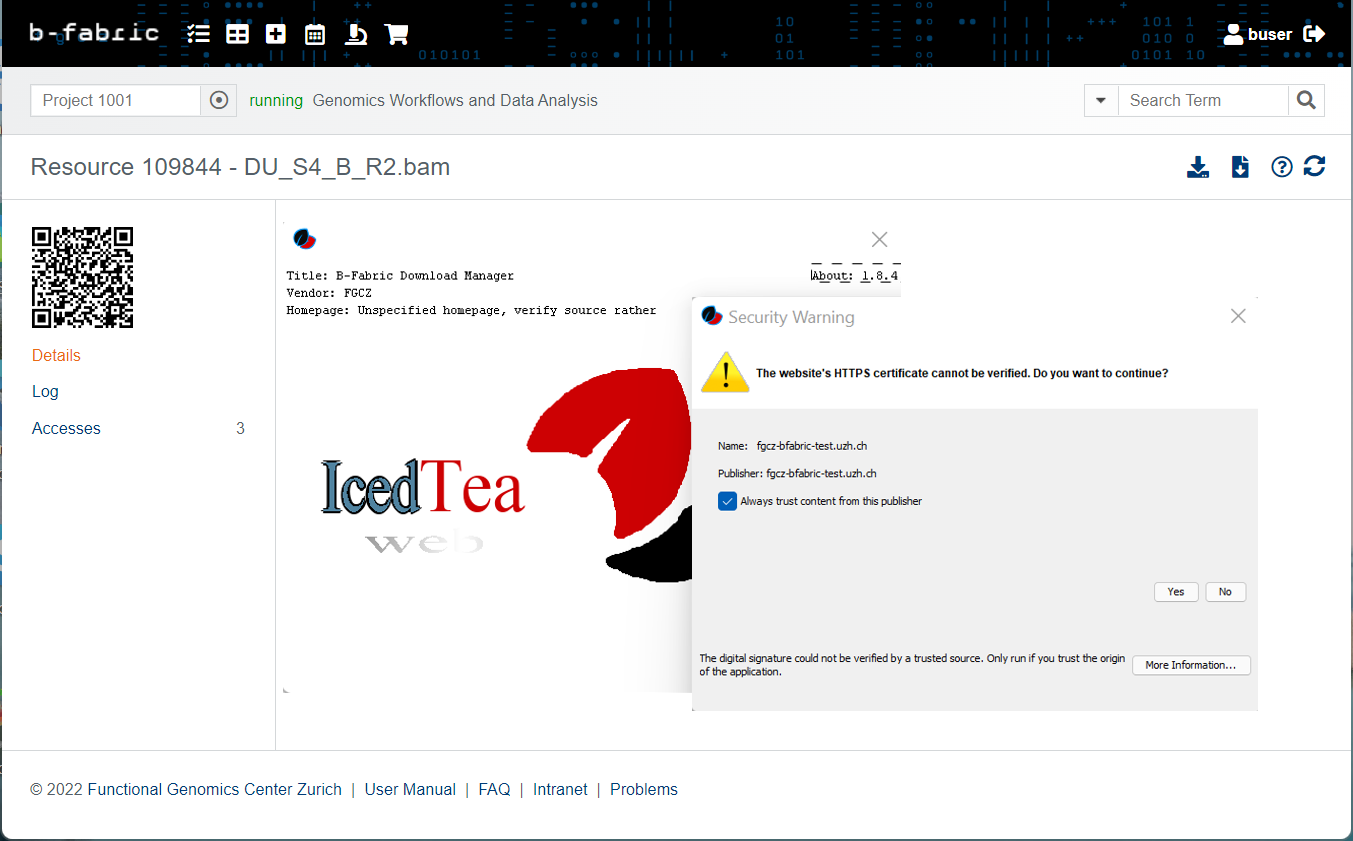Open the shopping cart icon
Image resolution: width=1353 pixels, height=841 pixels.
(396, 34)
